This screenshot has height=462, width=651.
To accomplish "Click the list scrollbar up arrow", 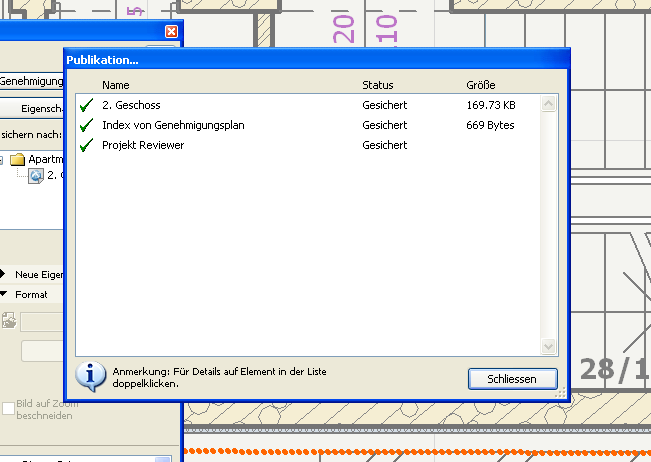I will point(548,104).
